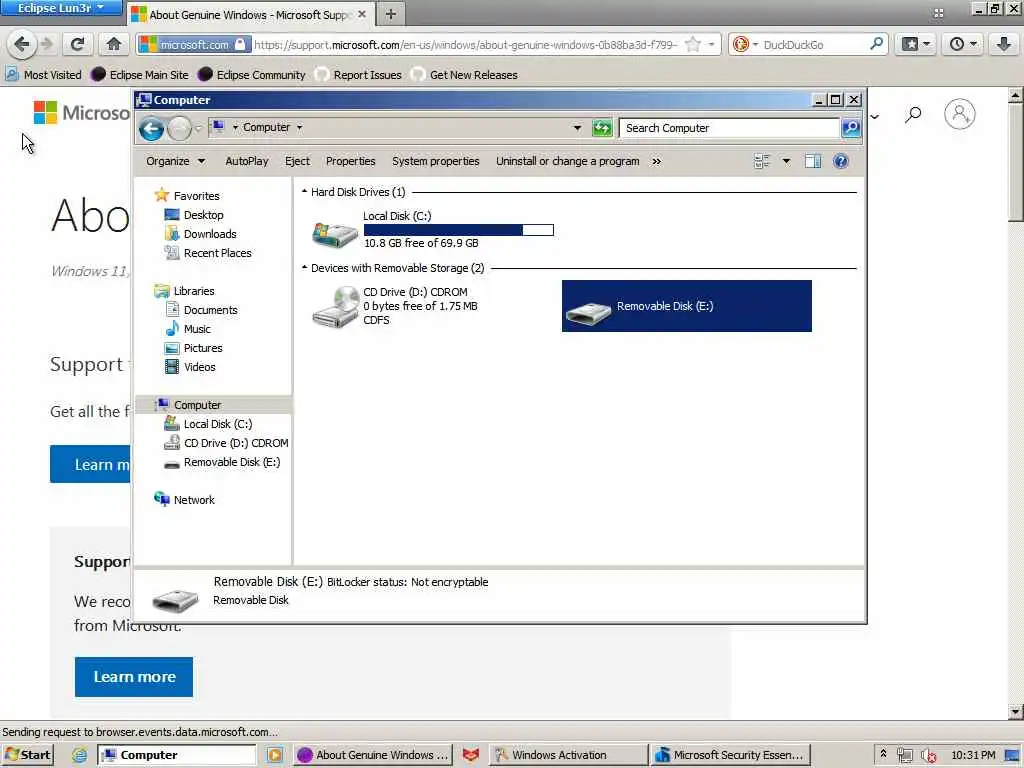
Task: Open the Music library
Action: 197,328
